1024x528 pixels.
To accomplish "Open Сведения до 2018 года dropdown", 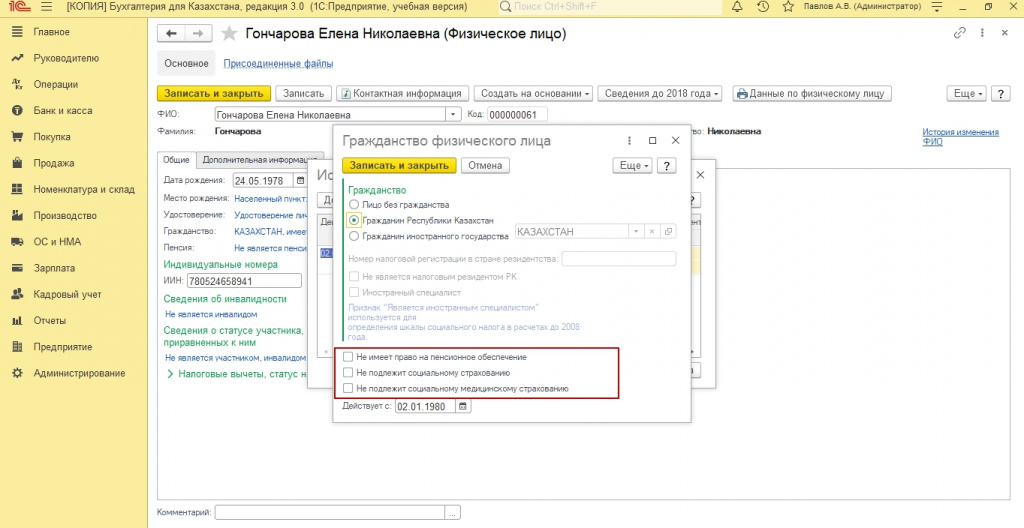I will [x=659, y=93].
